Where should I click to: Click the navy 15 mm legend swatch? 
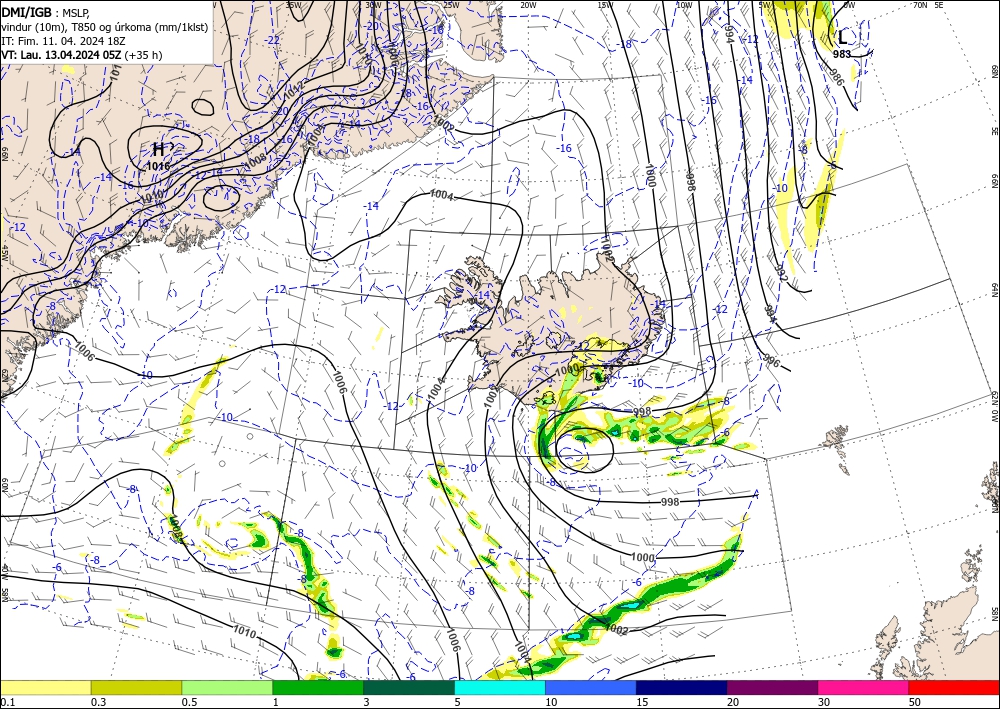(x=682, y=687)
